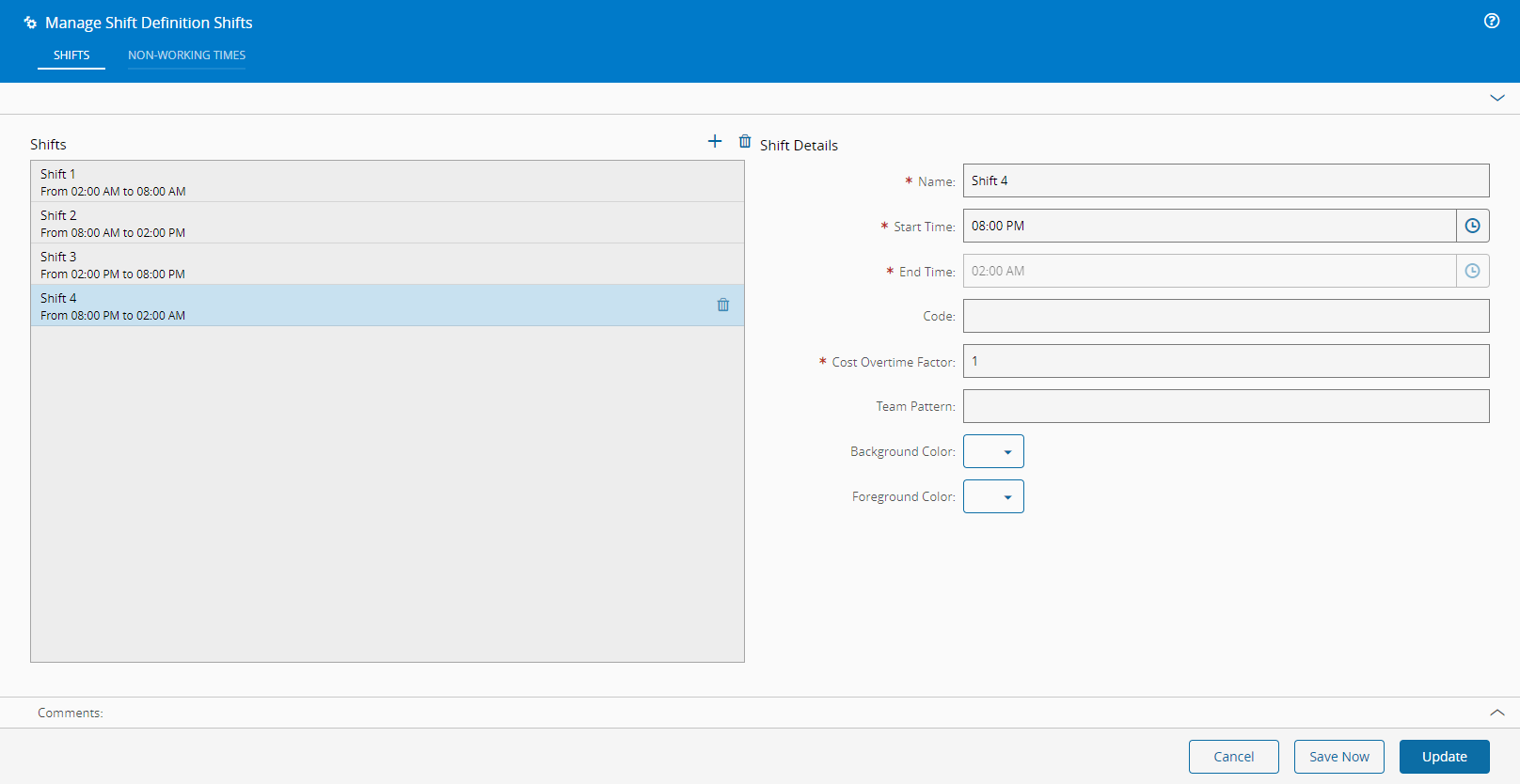The height and width of the screenshot is (784, 1520).
Task: Delete Shift 4 using row trash icon
Action: click(x=723, y=305)
